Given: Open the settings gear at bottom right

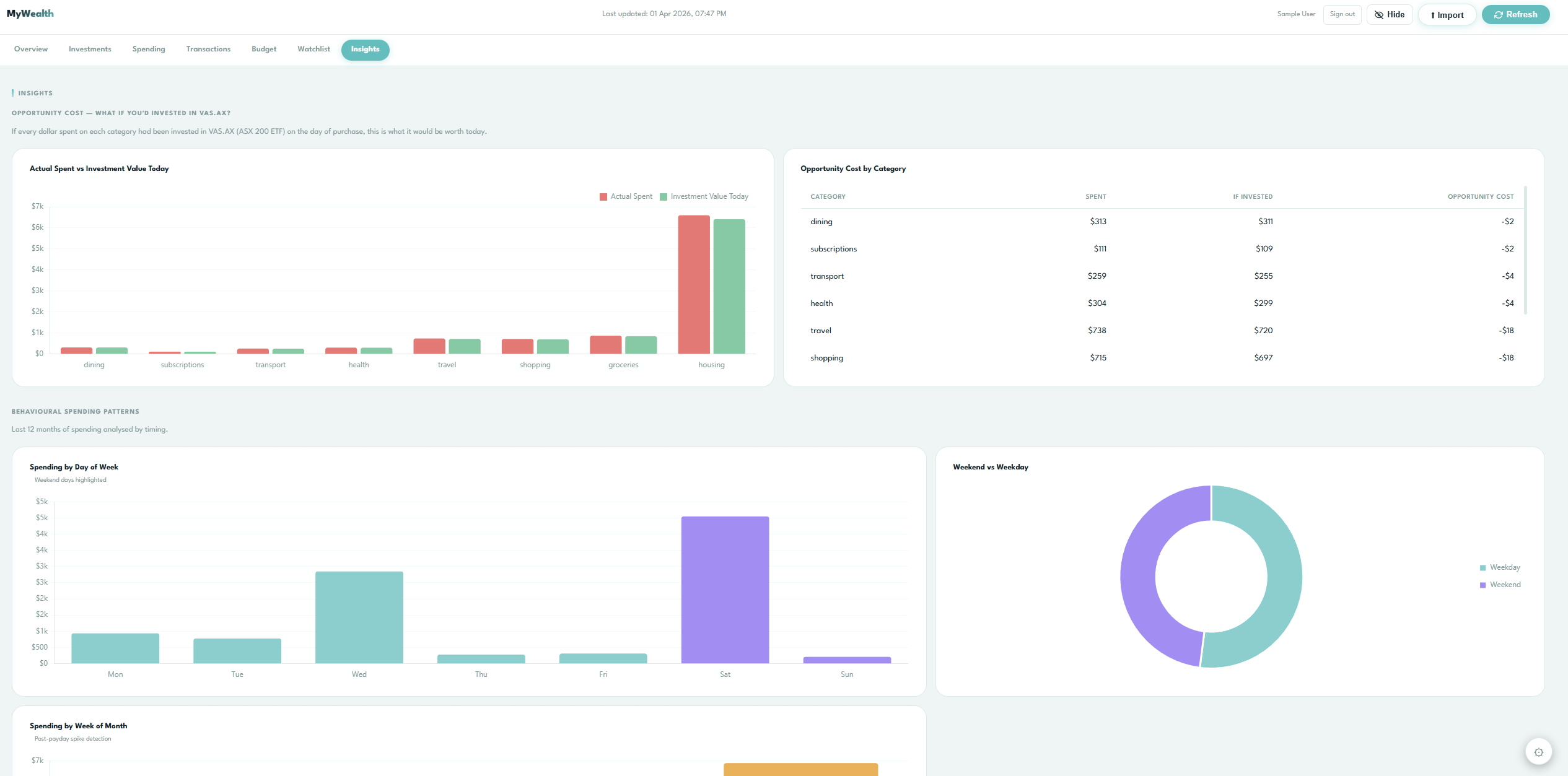Looking at the screenshot, I should click(1539, 751).
